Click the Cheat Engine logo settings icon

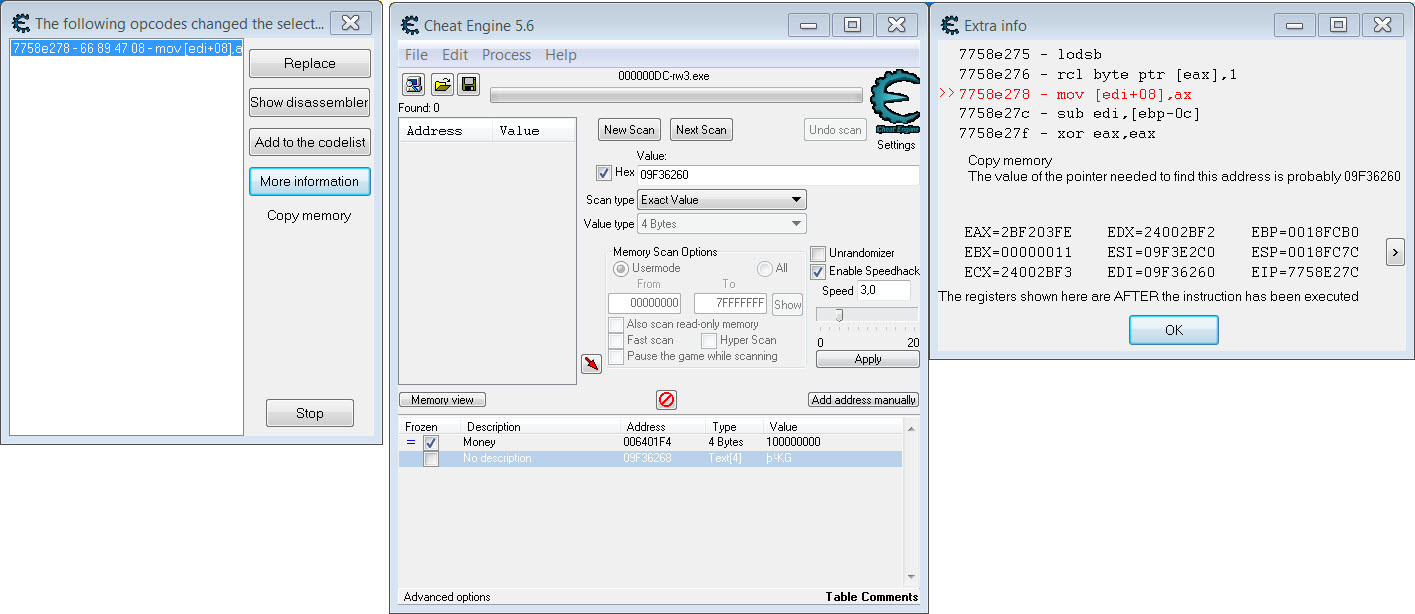point(895,102)
